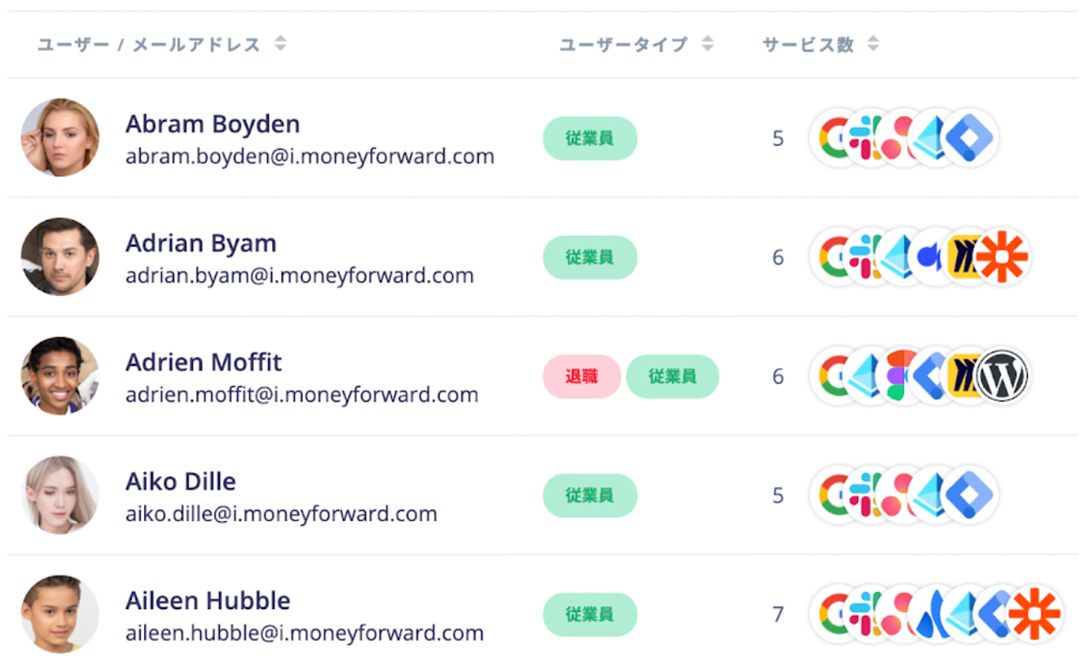Click the Zapier icon in Aileen Hubble's row
This screenshot has height=671, width=1080.
(x=1035, y=615)
